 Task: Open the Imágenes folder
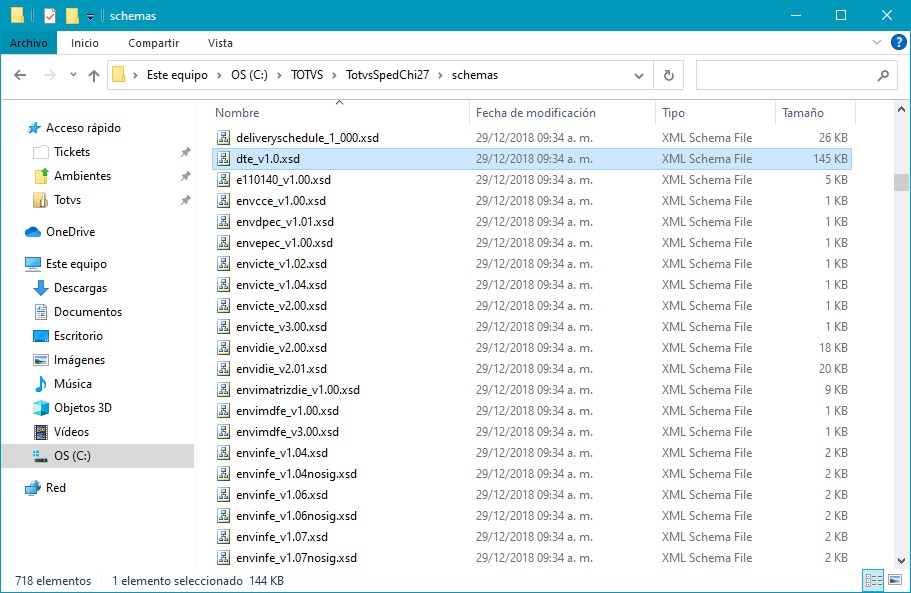tap(79, 360)
